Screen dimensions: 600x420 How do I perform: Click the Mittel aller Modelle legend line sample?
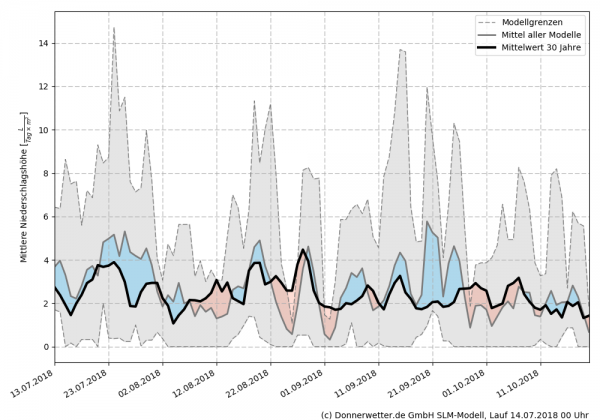(489, 33)
